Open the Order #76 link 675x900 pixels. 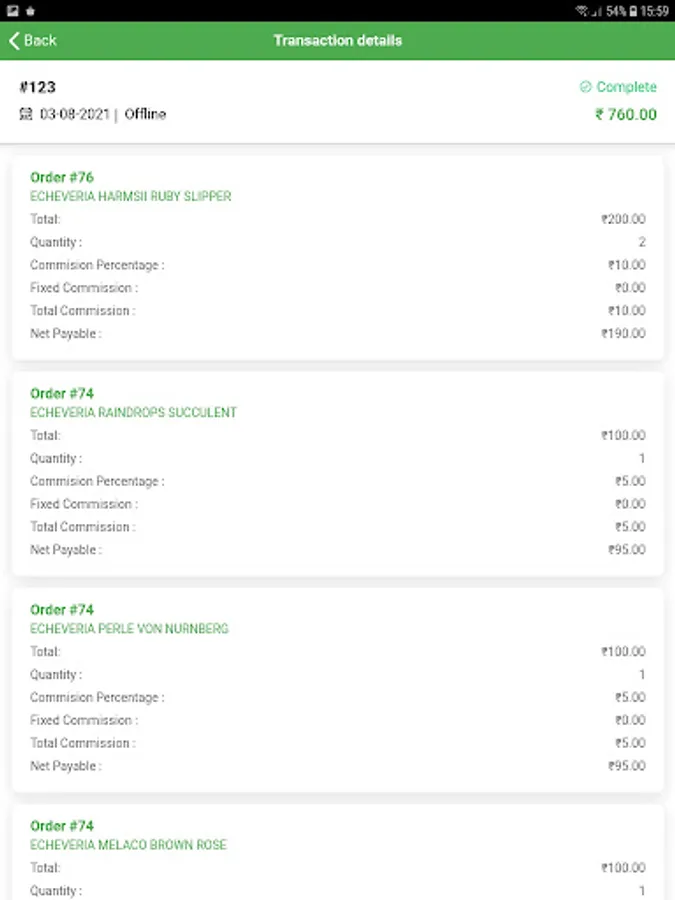point(62,178)
